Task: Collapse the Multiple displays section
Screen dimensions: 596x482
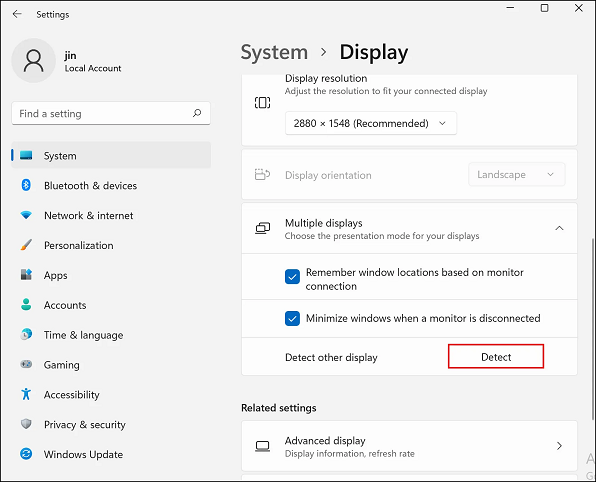Action: (x=560, y=228)
